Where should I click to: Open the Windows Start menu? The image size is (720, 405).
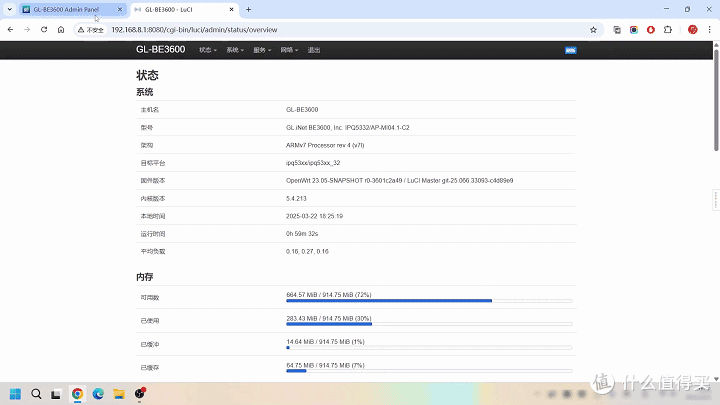click(15, 394)
